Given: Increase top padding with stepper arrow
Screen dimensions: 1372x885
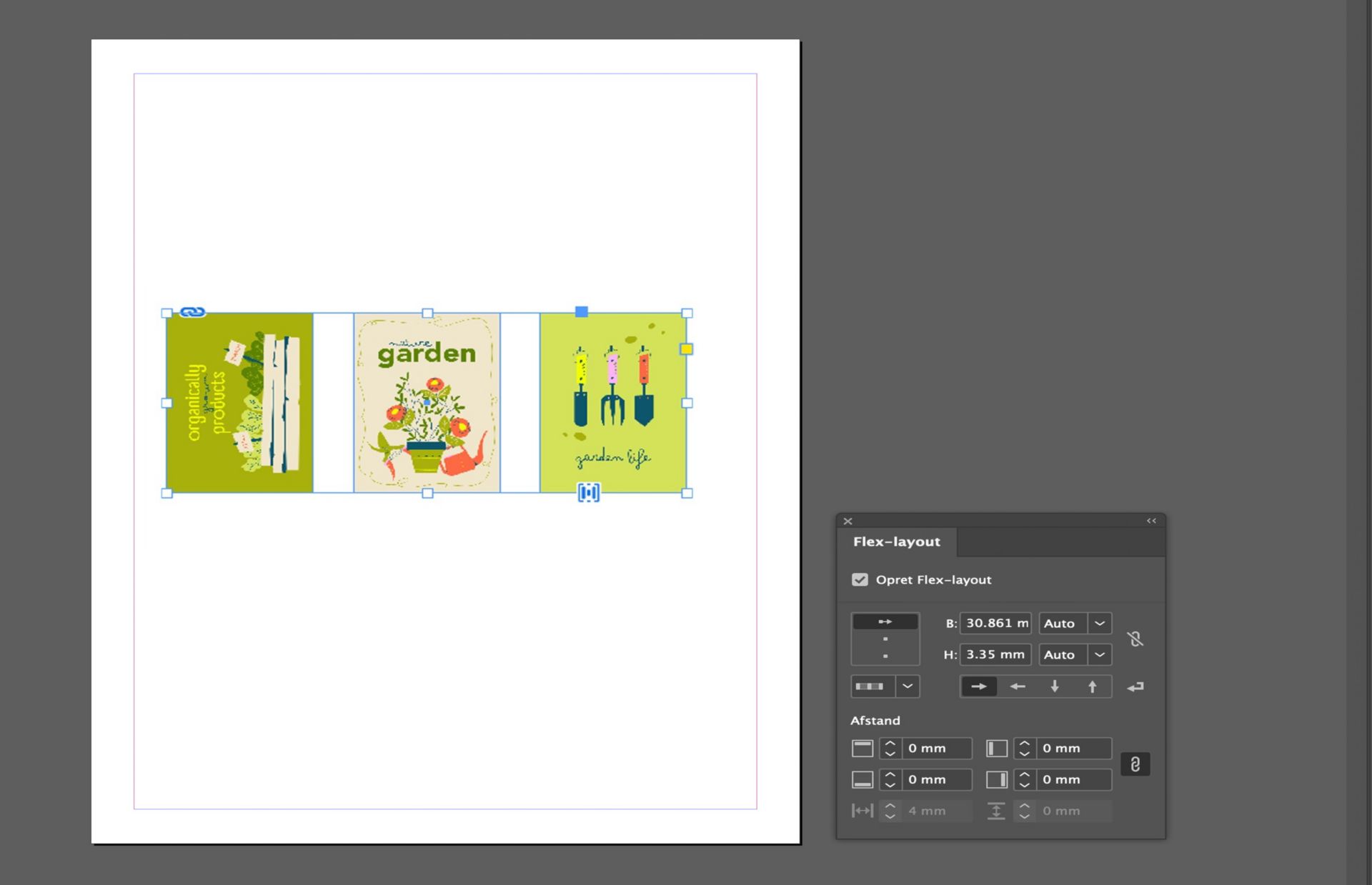Looking at the screenshot, I should [x=890, y=744].
